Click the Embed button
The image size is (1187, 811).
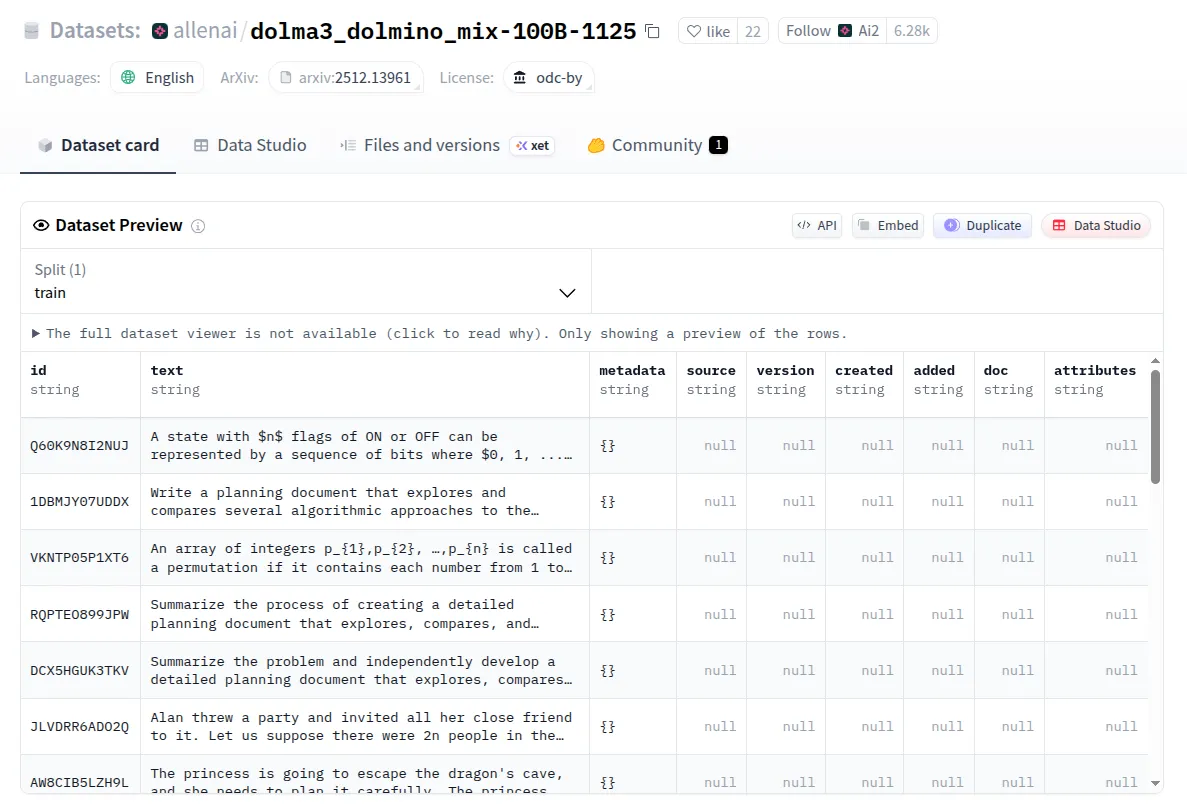pos(888,225)
